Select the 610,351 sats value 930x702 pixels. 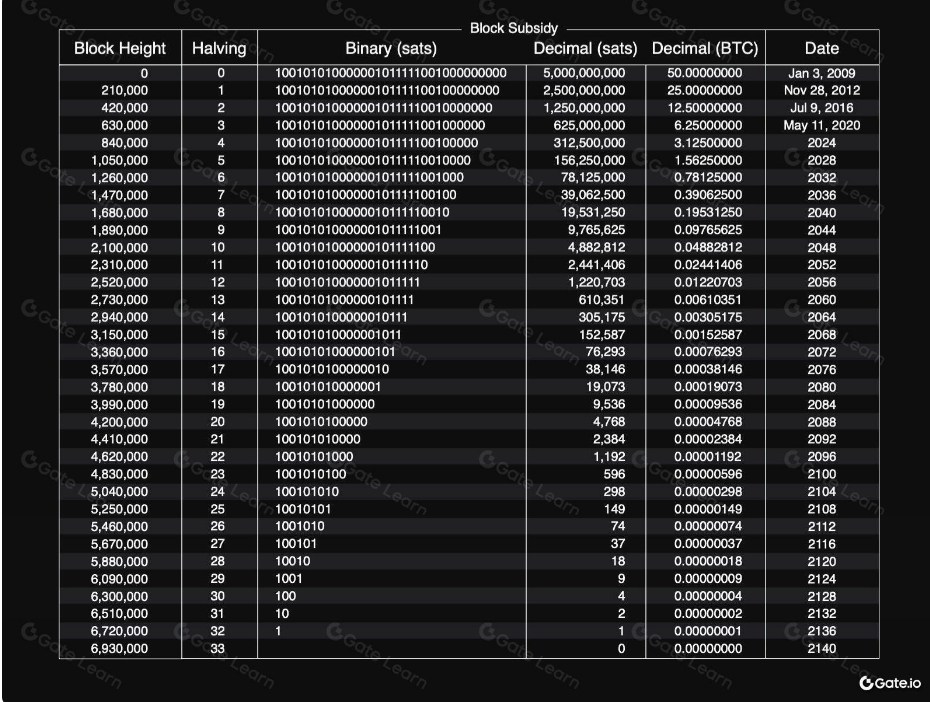pyautogui.click(x=601, y=300)
